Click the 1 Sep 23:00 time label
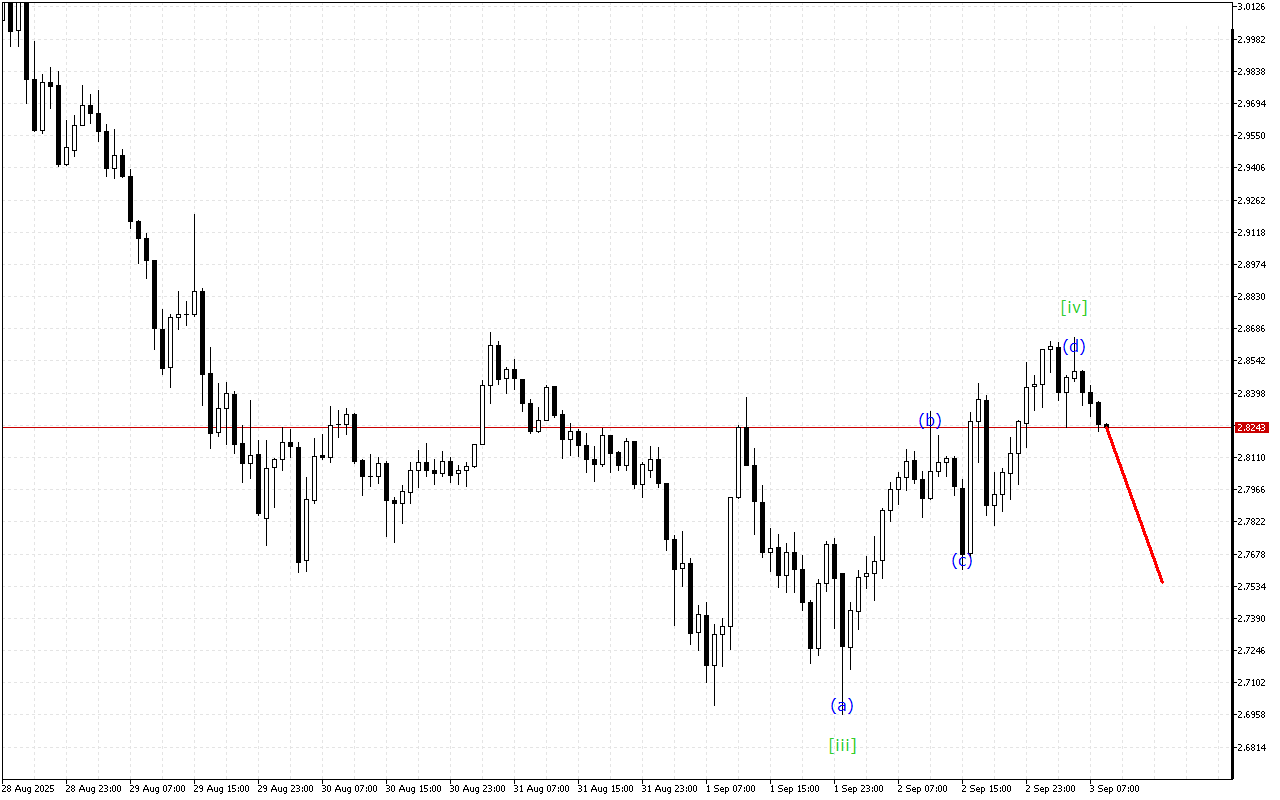 tap(858, 789)
